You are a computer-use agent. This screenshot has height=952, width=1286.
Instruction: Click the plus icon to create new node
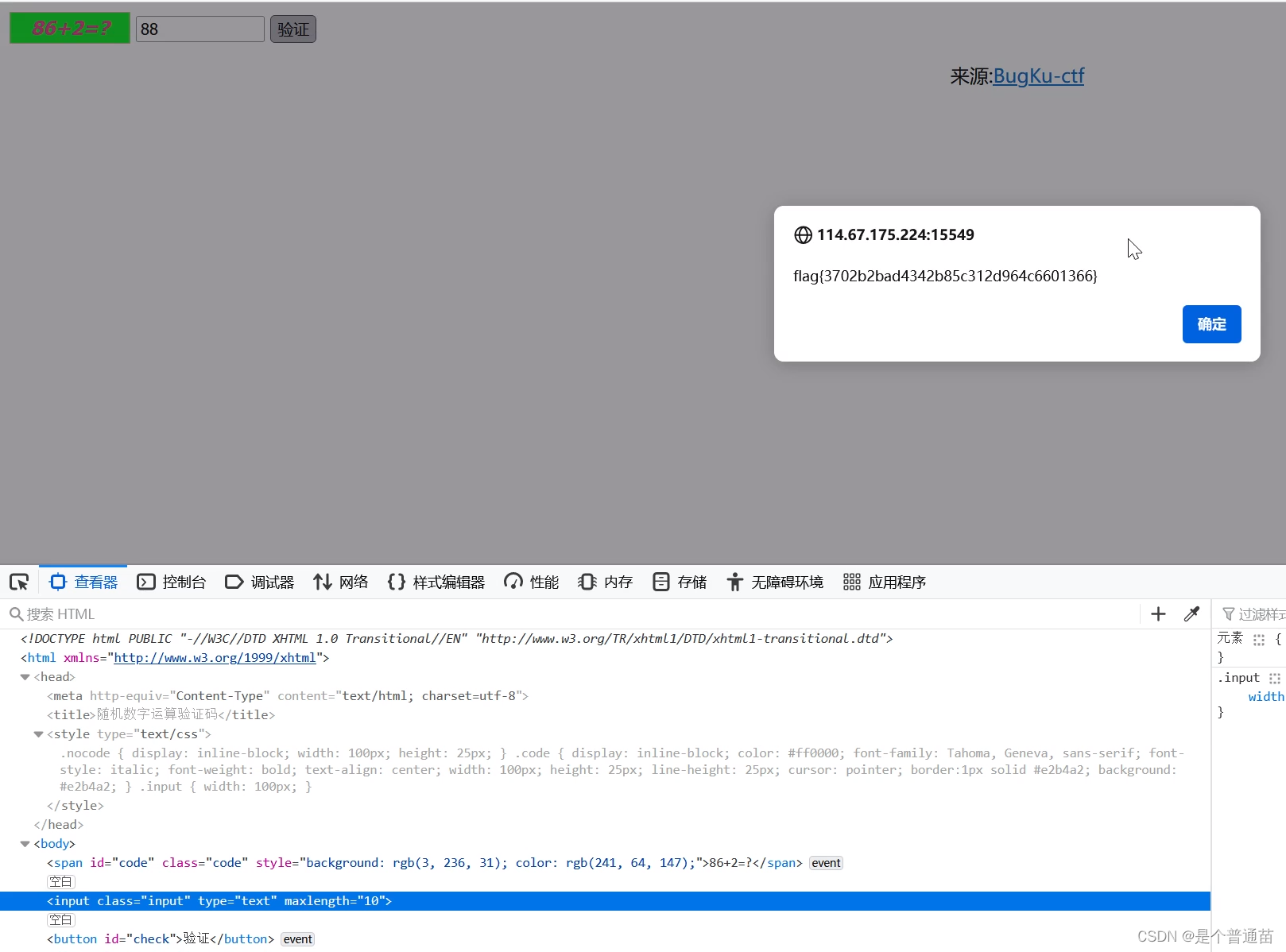[1158, 614]
